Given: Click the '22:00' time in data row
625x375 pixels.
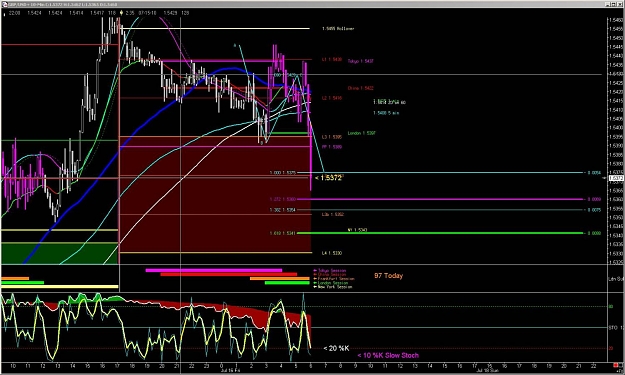Looking at the screenshot, I should click(x=14, y=13).
